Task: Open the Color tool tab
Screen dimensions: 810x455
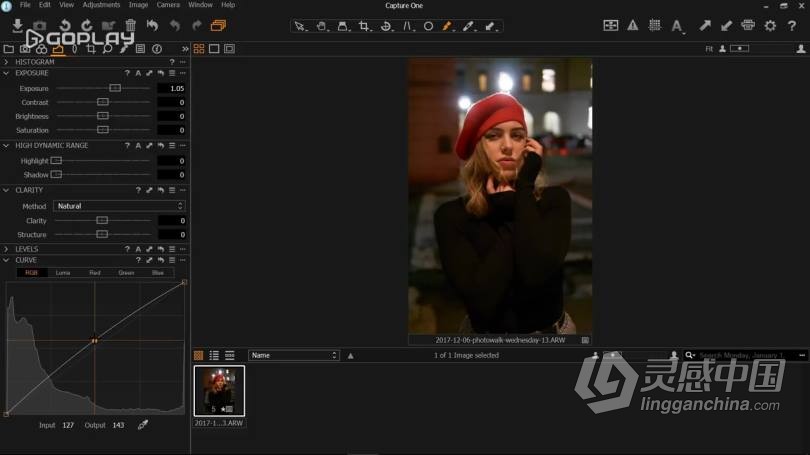Action: click(x=41, y=49)
